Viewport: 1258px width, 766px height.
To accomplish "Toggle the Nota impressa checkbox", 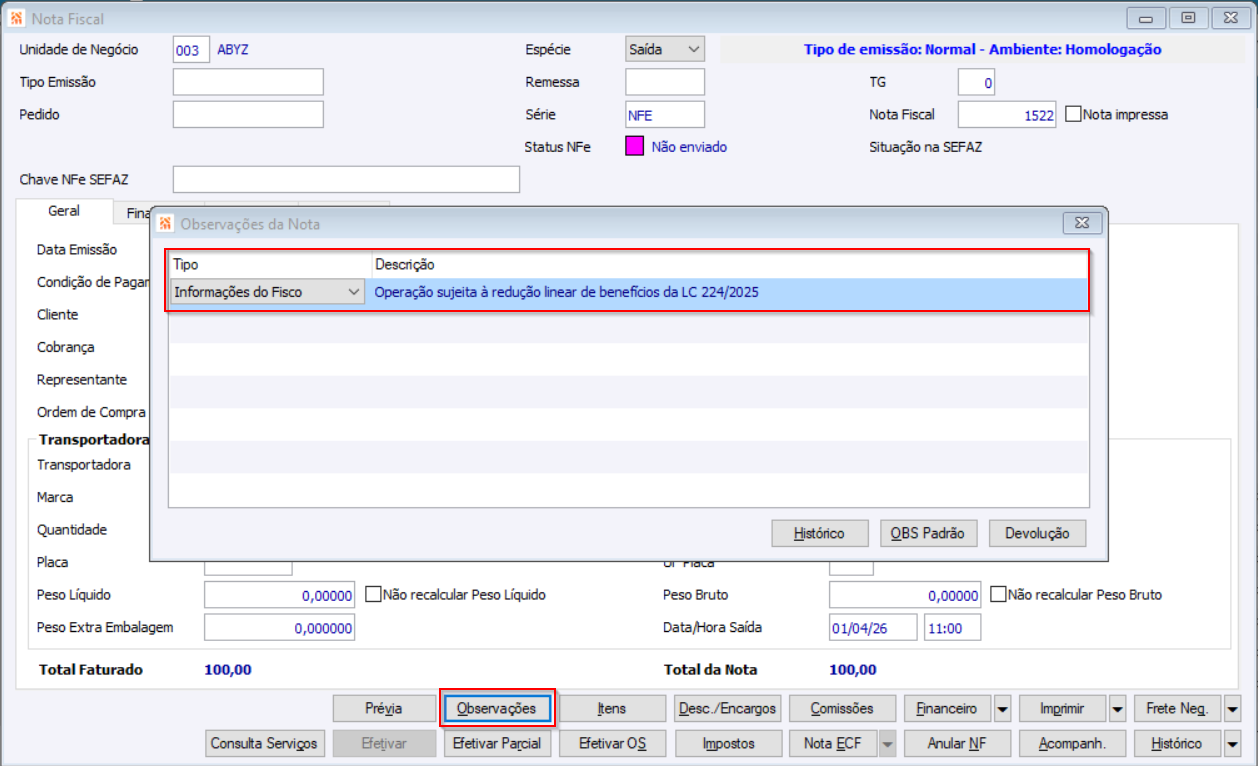I will (1073, 114).
